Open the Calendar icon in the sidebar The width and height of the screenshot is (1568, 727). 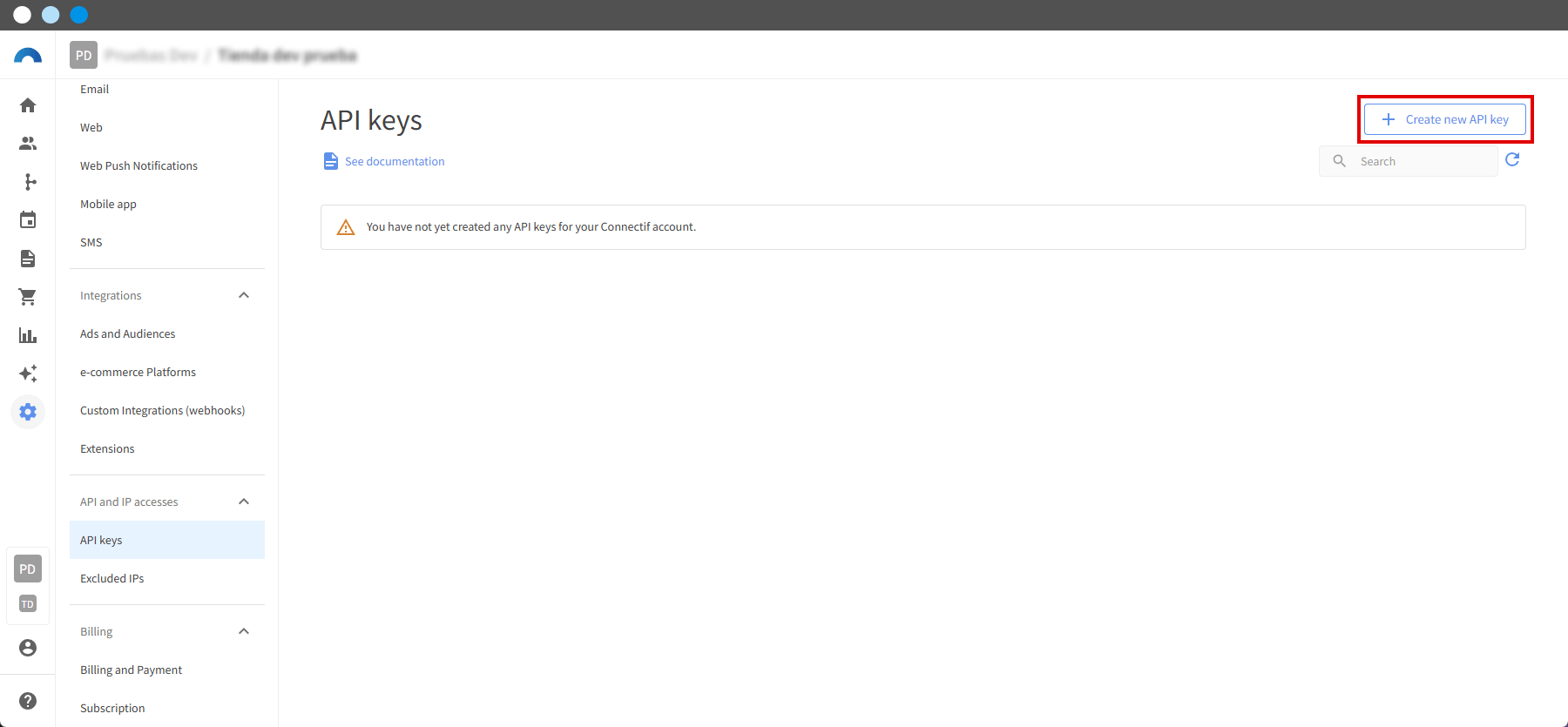pos(28,220)
